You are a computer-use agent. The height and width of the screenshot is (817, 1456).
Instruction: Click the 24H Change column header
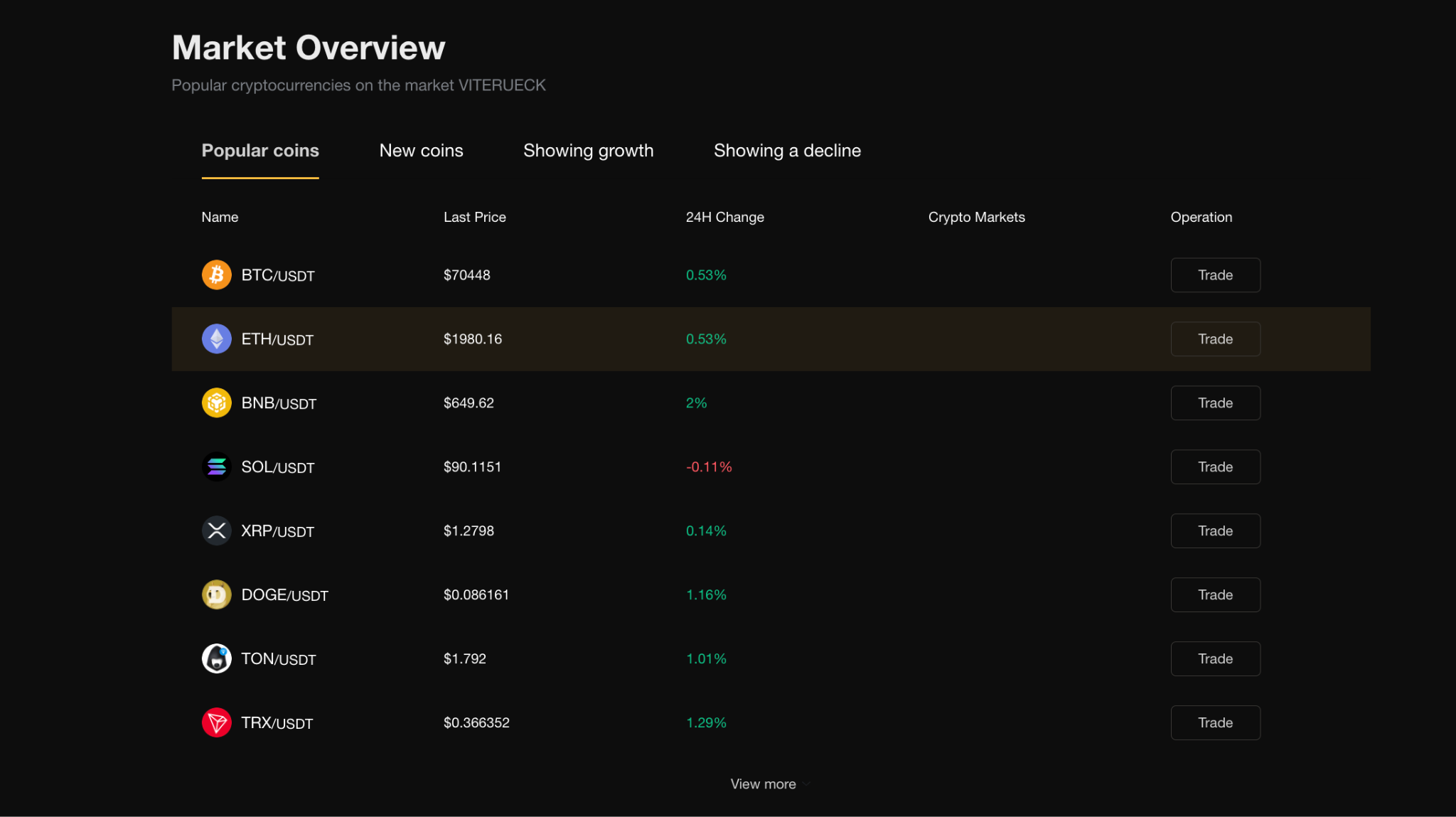click(724, 217)
